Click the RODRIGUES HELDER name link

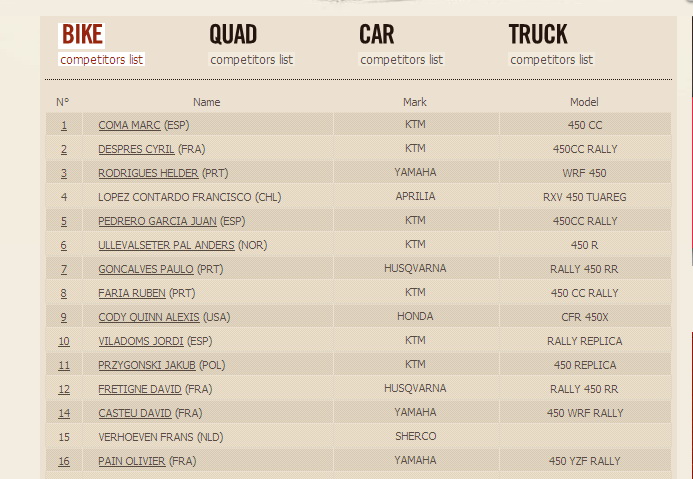click(148, 173)
